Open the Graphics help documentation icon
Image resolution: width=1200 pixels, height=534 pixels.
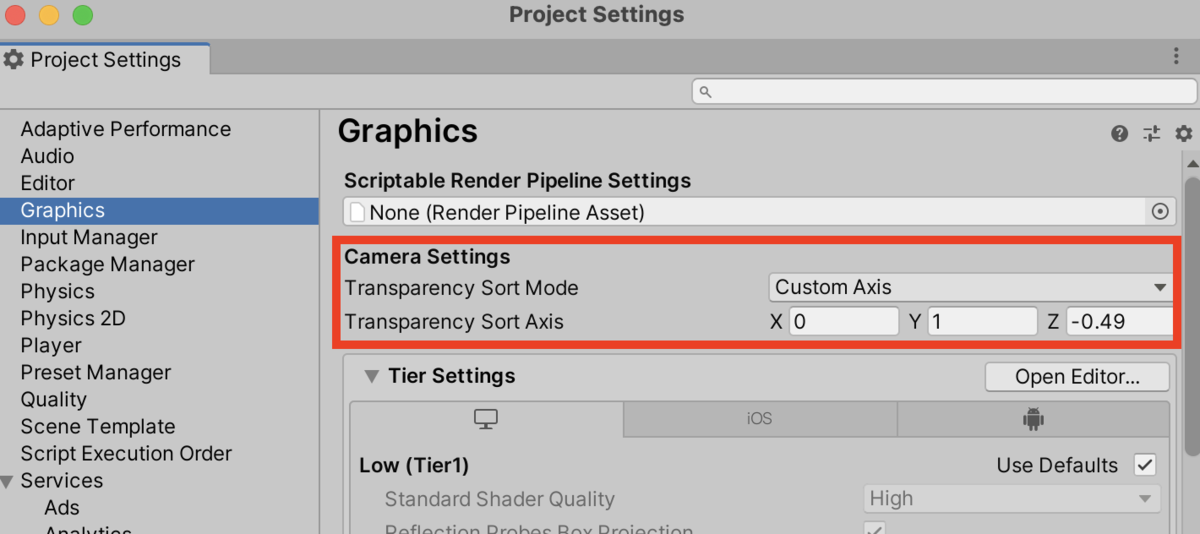(x=1119, y=134)
